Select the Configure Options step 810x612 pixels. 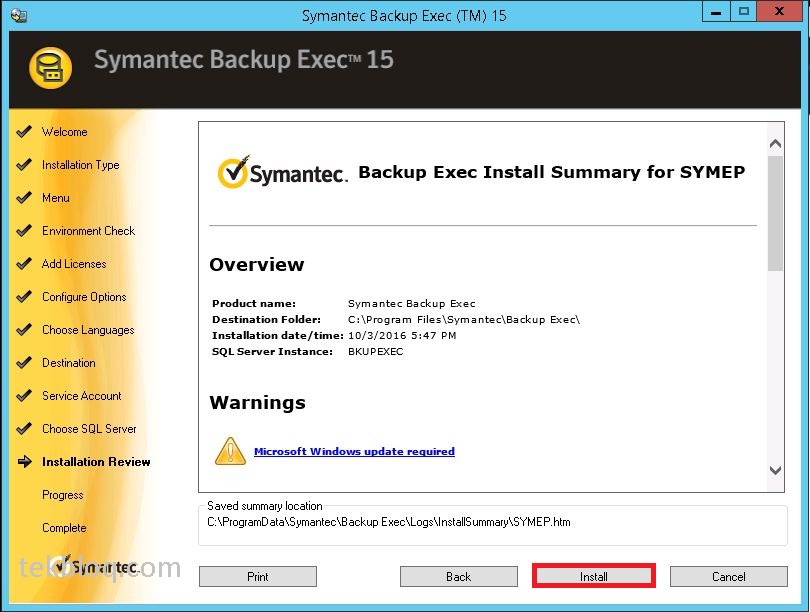point(84,297)
